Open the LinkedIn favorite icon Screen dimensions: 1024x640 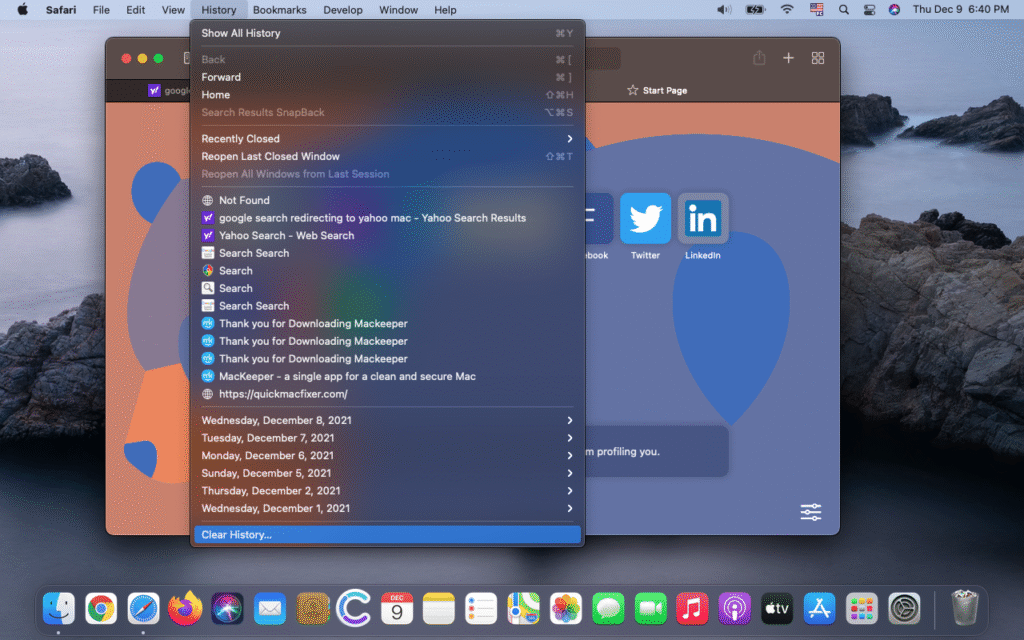click(x=703, y=219)
